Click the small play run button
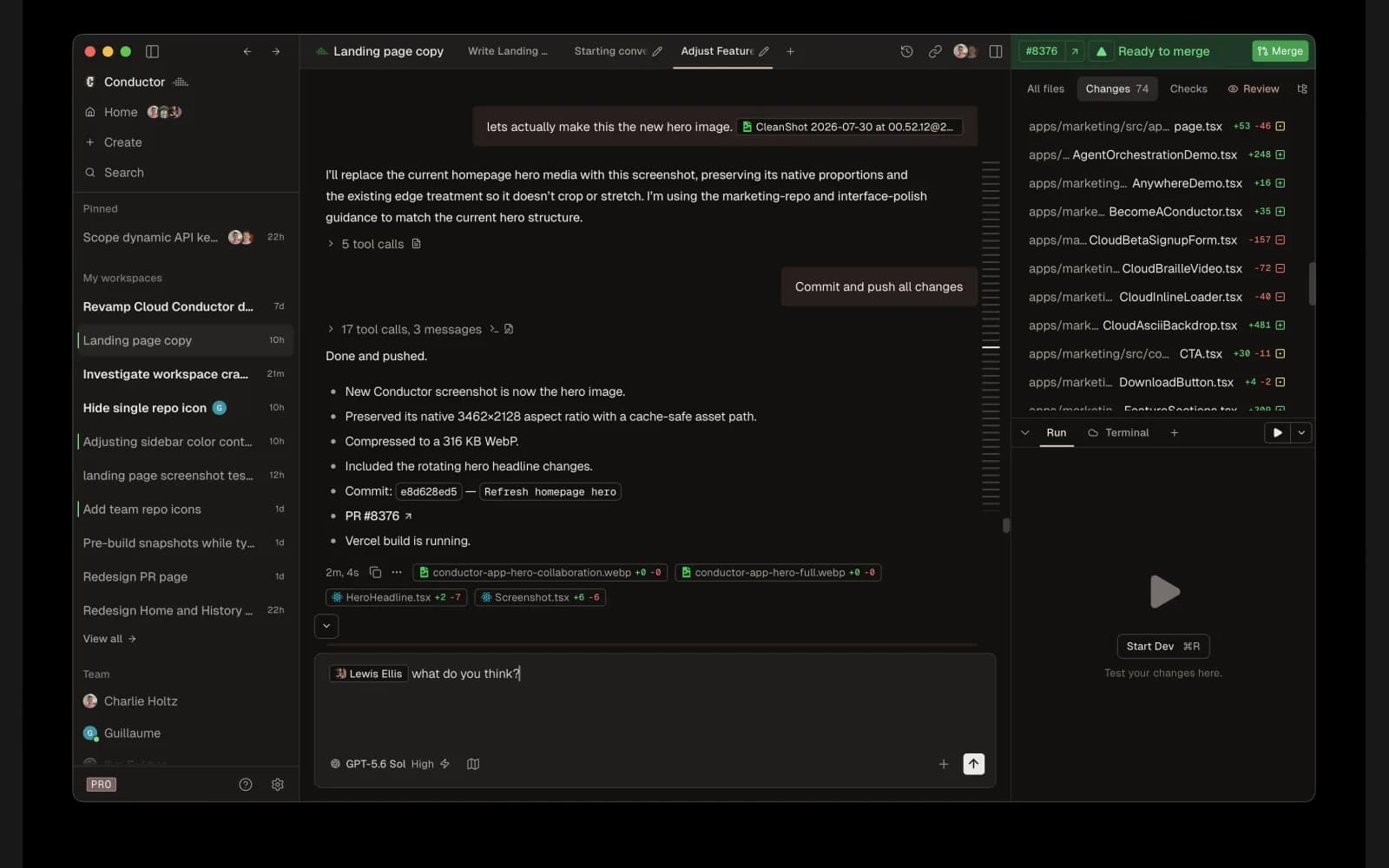The width and height of the screenshot is (1389, 868). [1277, 432]
